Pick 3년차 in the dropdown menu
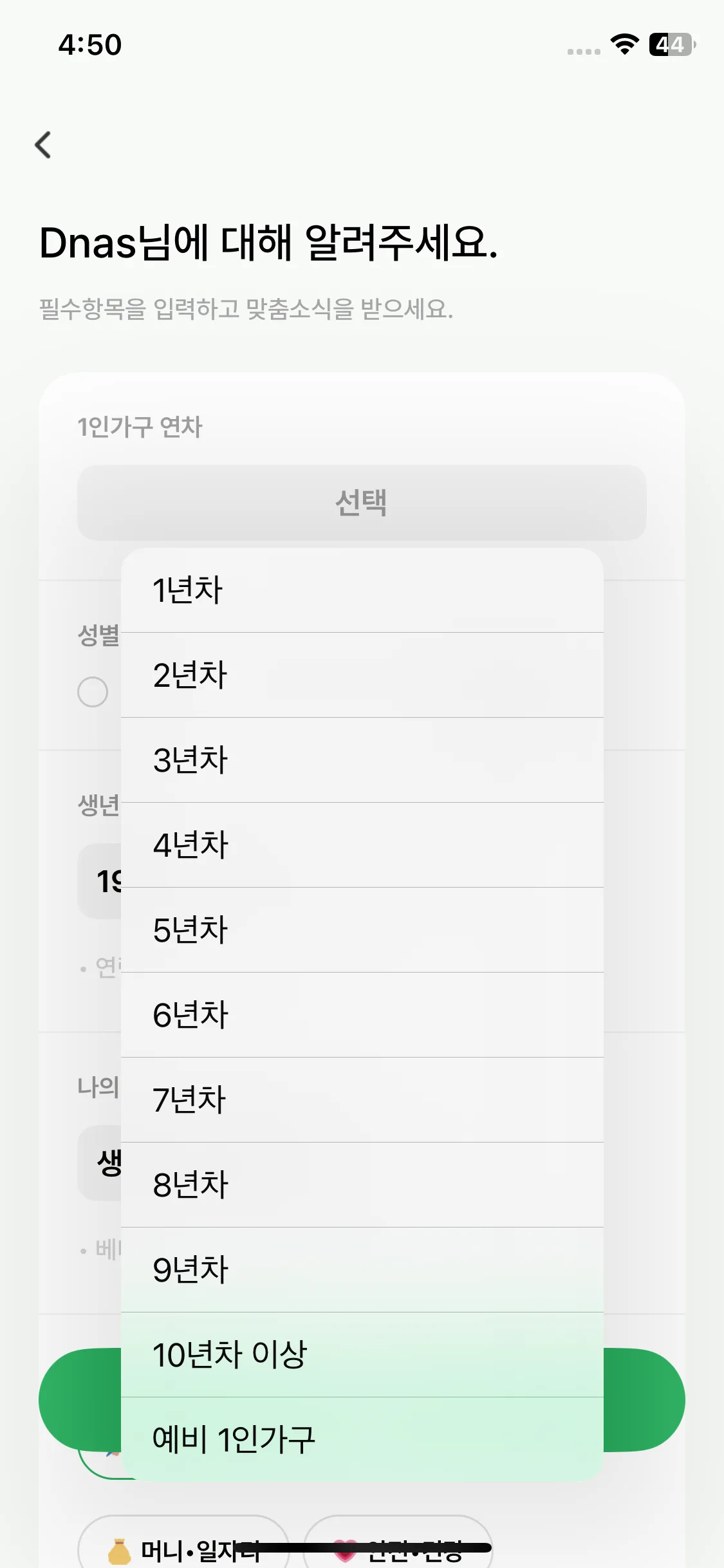Image resolution: width=724 pixels, height=1568 pixels. click(x=362, y=760)
